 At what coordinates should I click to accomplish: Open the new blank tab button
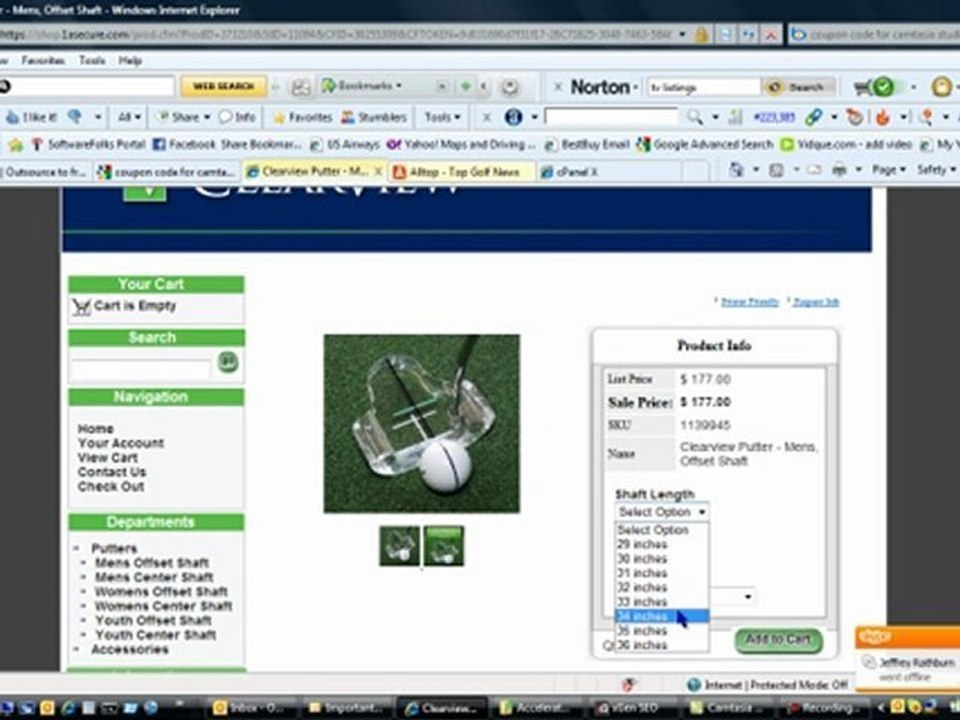696,171
